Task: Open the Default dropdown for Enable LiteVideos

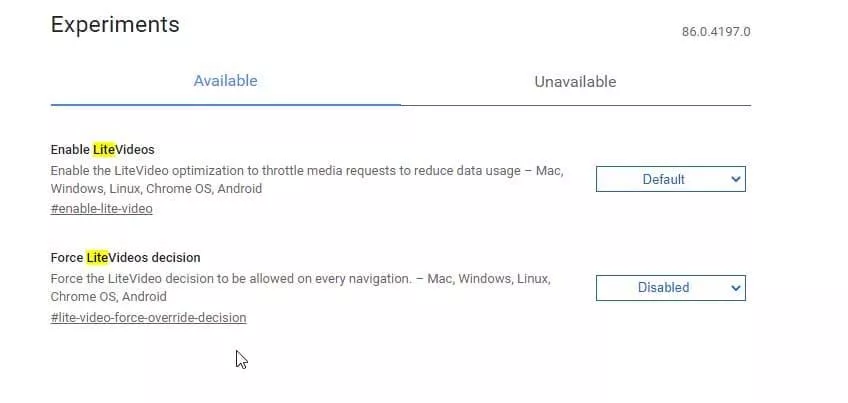Action: 671,179
